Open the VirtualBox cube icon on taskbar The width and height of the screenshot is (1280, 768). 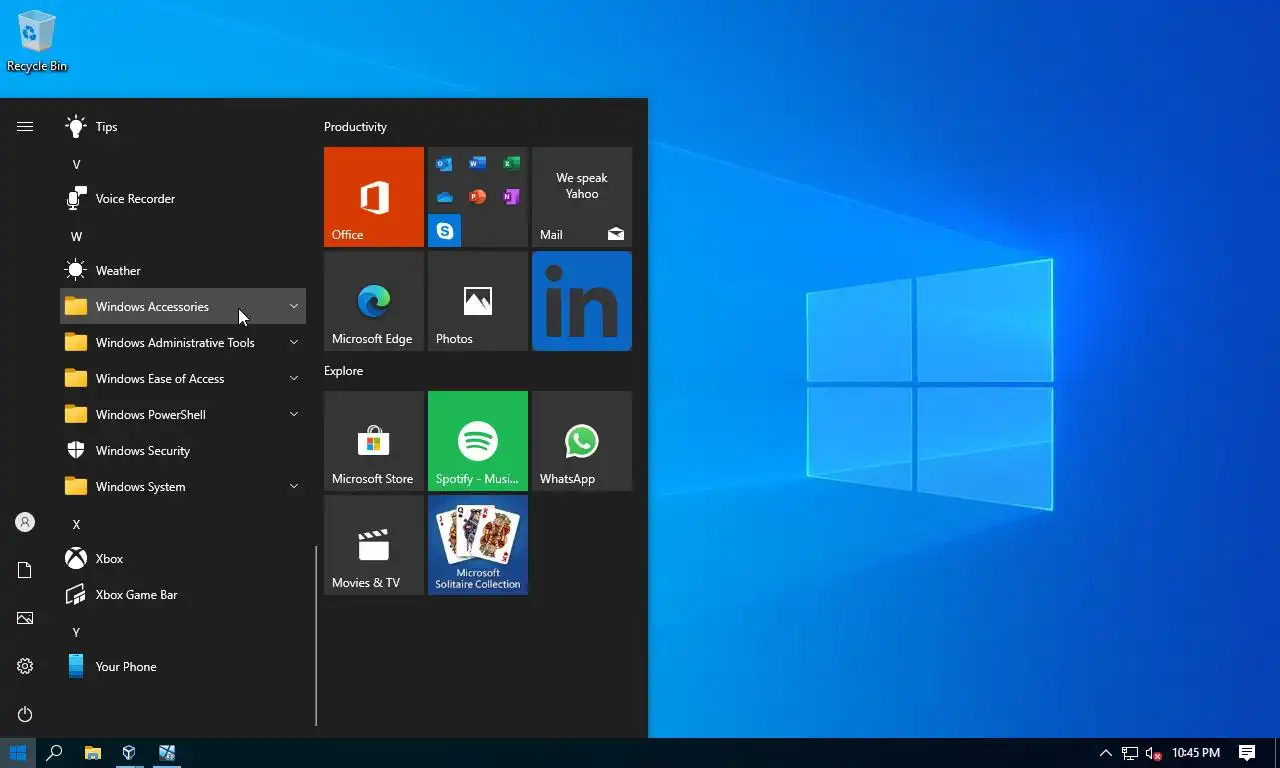(x=129, y=753)
